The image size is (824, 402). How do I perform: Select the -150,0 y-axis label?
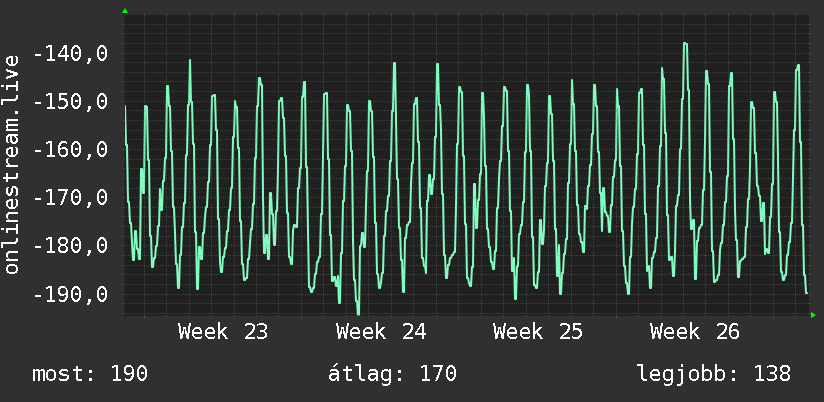pos(70,102)
